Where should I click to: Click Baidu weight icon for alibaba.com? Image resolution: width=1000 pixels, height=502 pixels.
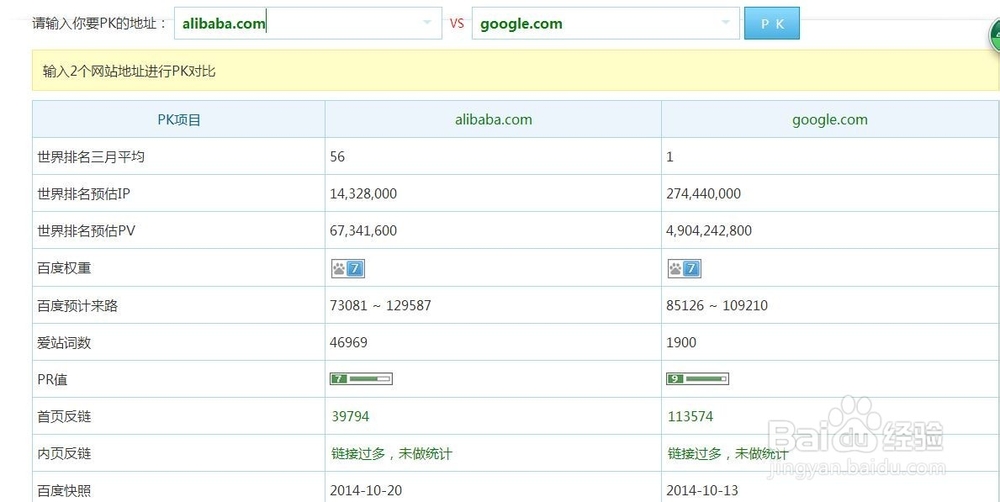347,268
